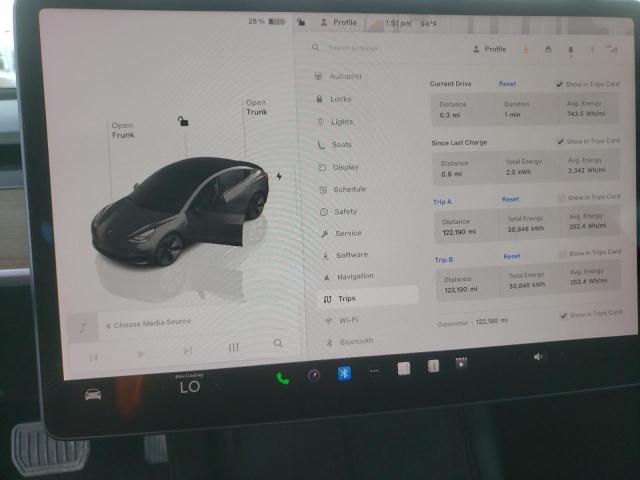
Task: Reset Trip B
Action: (512, 256)
